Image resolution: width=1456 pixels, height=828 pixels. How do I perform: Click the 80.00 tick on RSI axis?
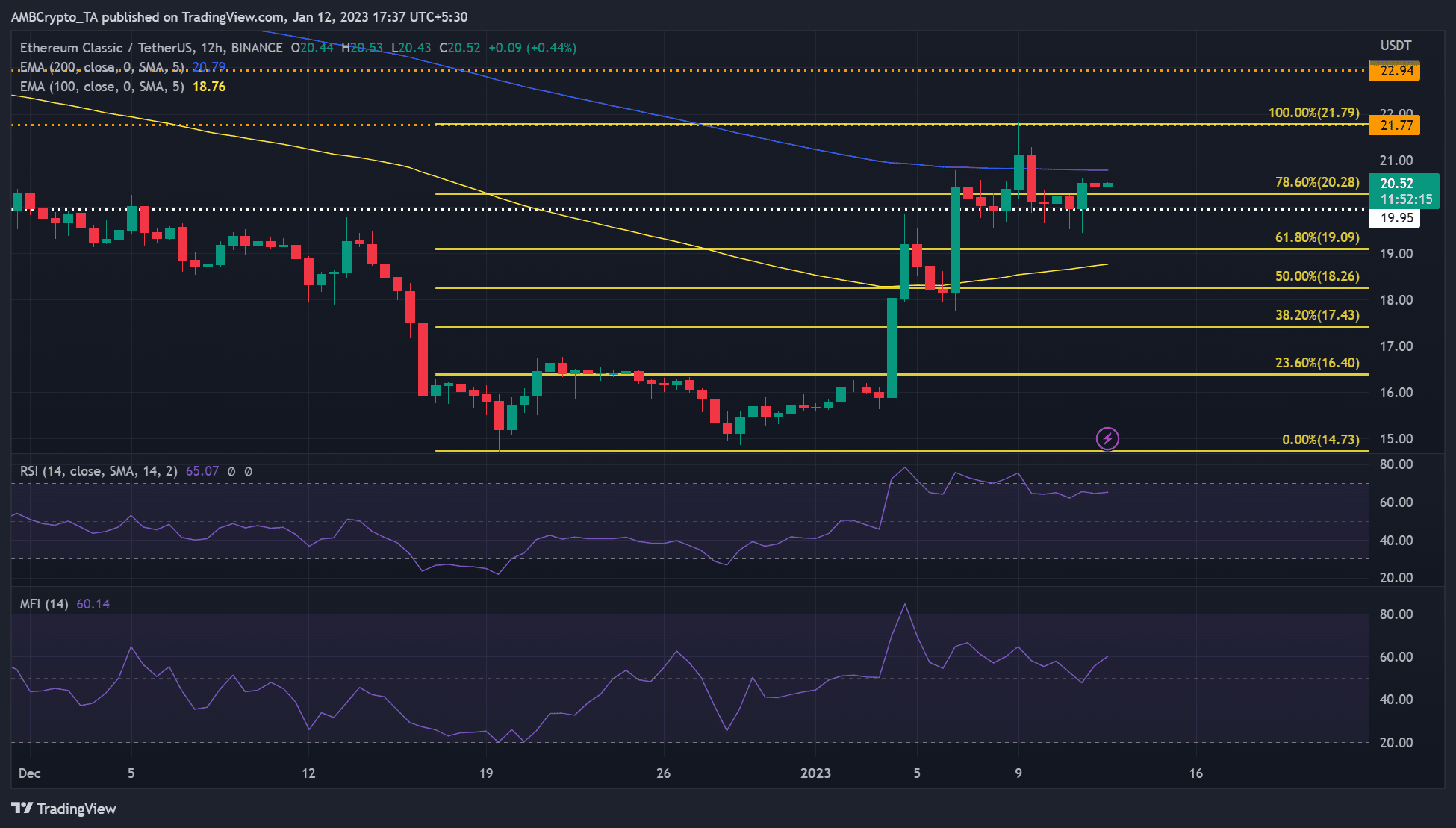pyautogui.click(x=1396, y=464)
